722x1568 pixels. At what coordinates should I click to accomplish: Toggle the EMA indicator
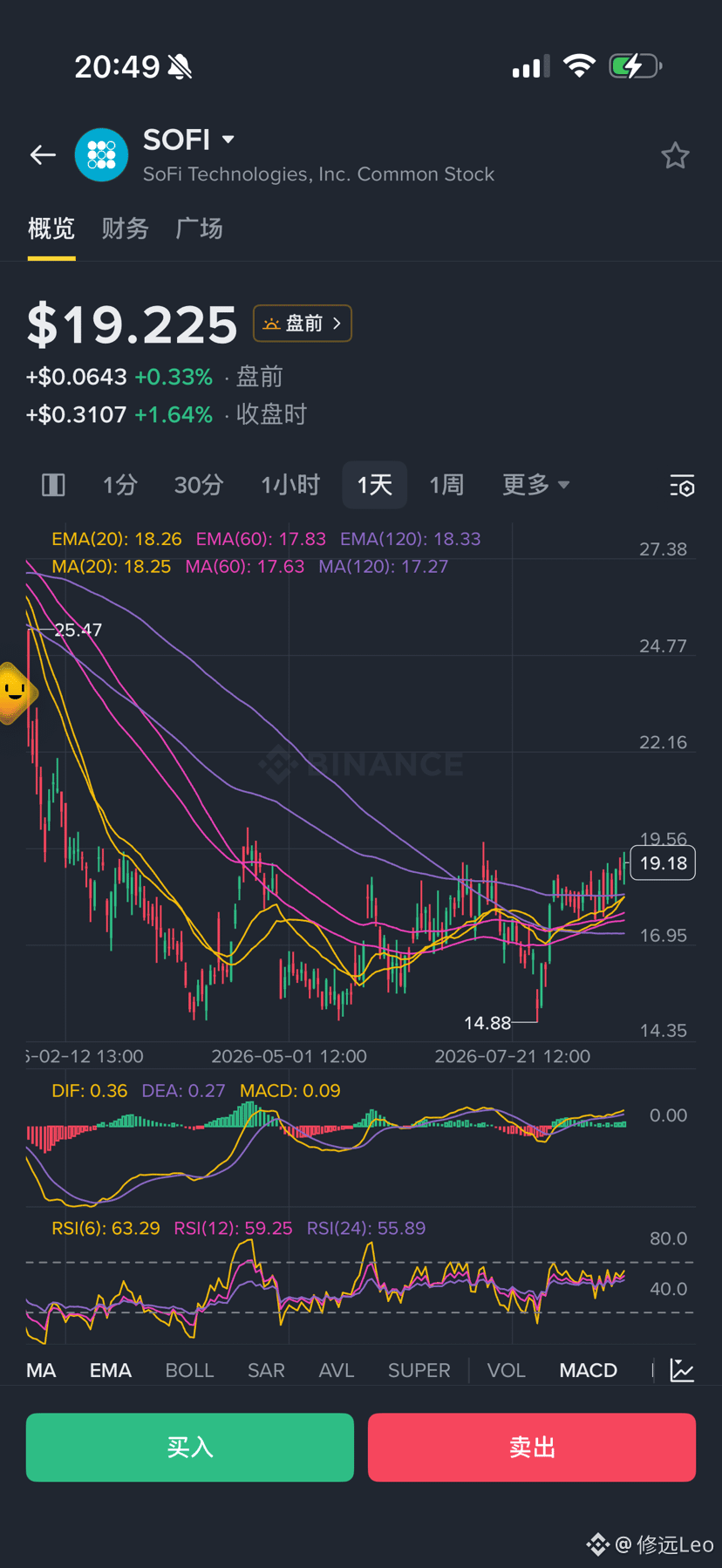[111, 1370]
